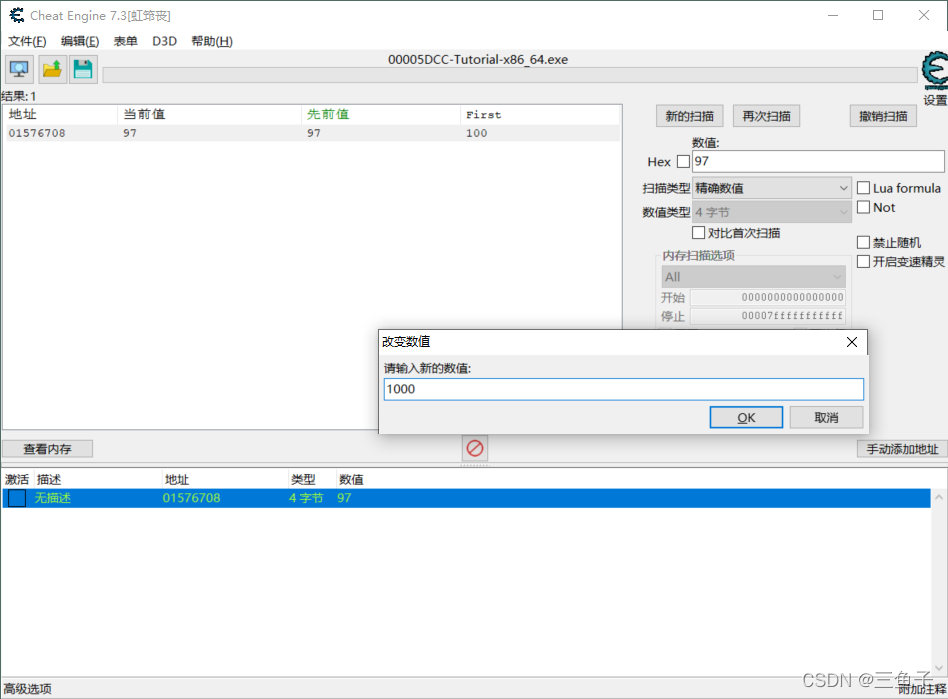This screenshot has height=699, width=948.
Task: Click the save floppy disk icon
Action: 83,70
